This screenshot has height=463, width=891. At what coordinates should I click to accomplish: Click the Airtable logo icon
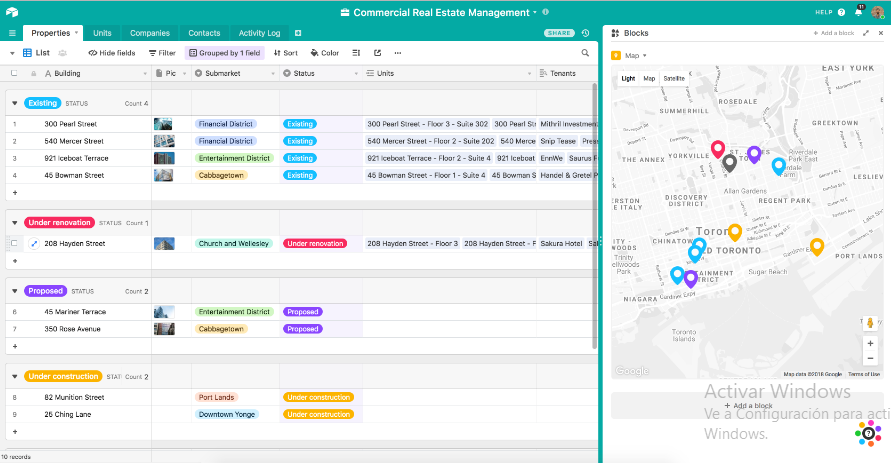pos(12,12)
